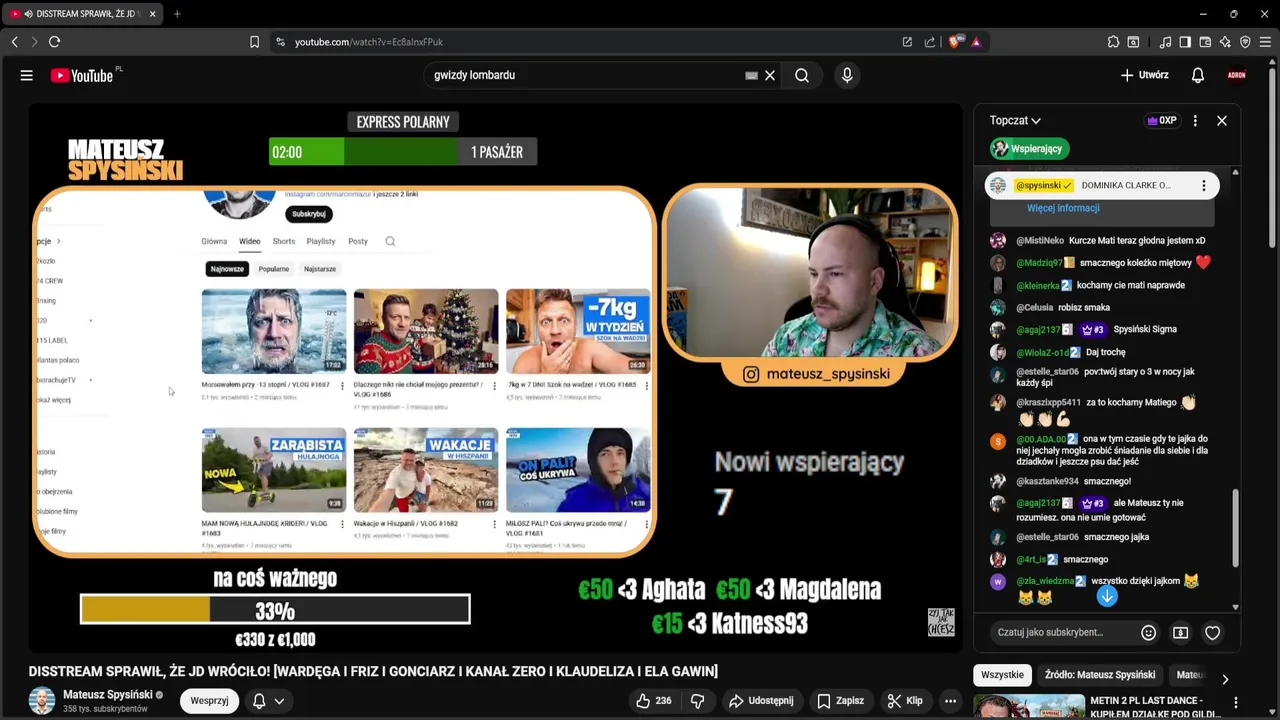The height and width of the screenshot is (720, 1280).
Task: Open Brave Shields lion icon
Action: click(956, 42)
